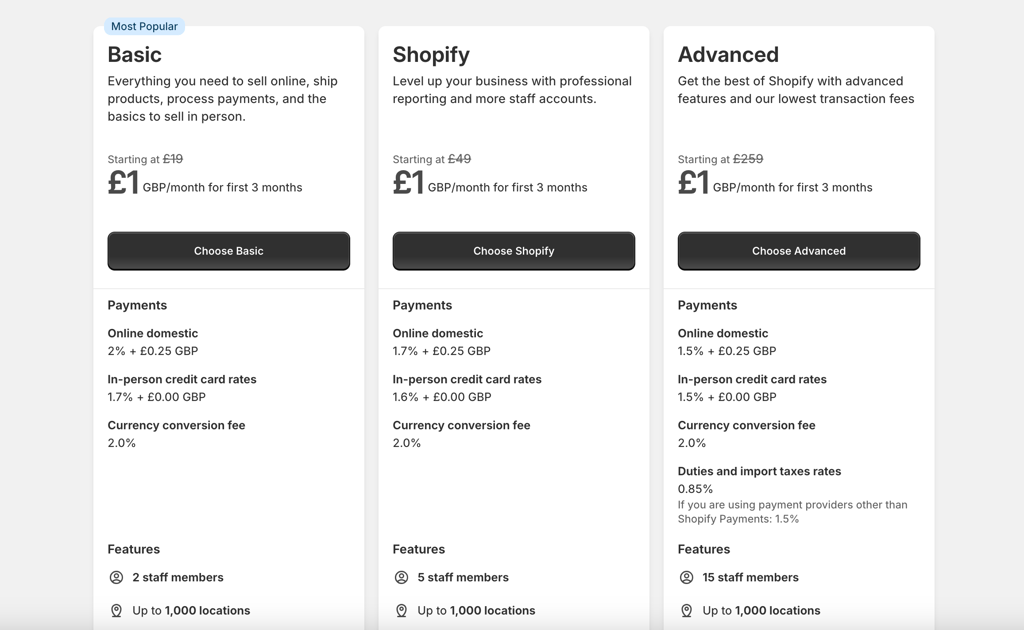
Task: Click "15 staff members" text in Advanced
Action: pyautogui.click(x=750, y=577)
